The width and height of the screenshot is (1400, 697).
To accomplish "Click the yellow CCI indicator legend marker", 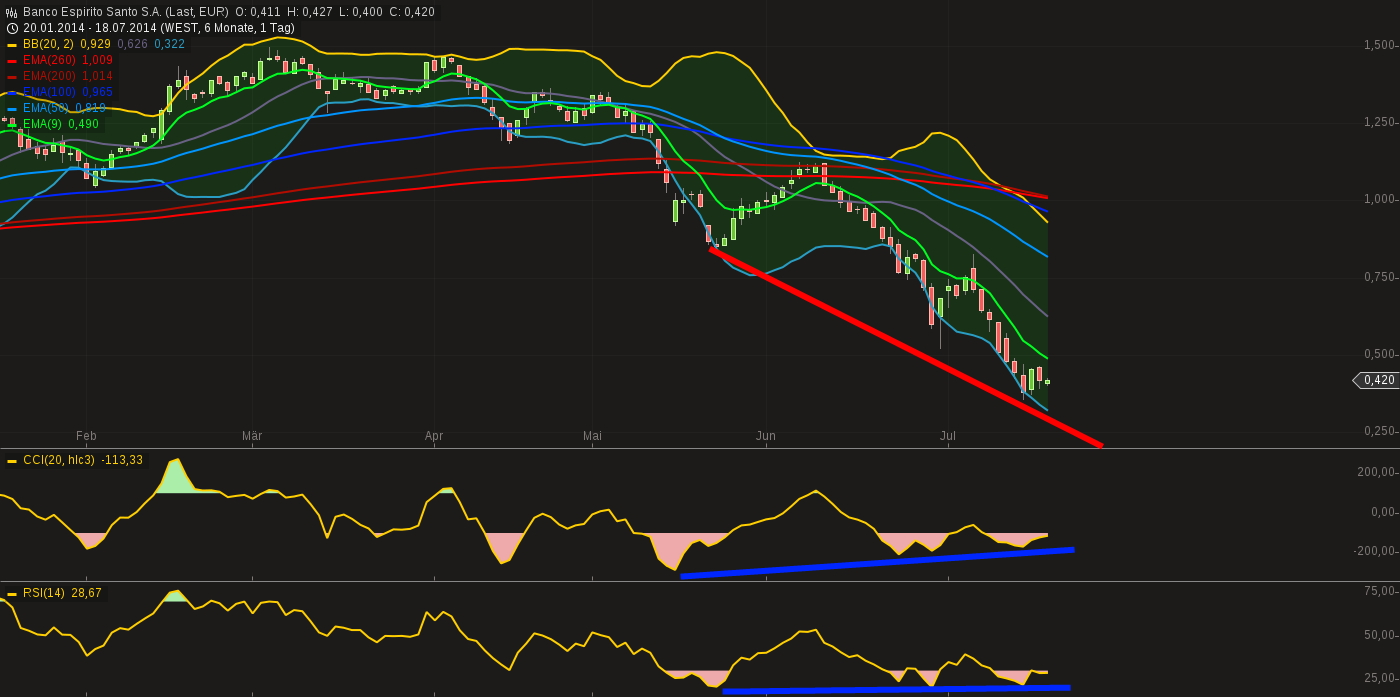I will 12,461.
